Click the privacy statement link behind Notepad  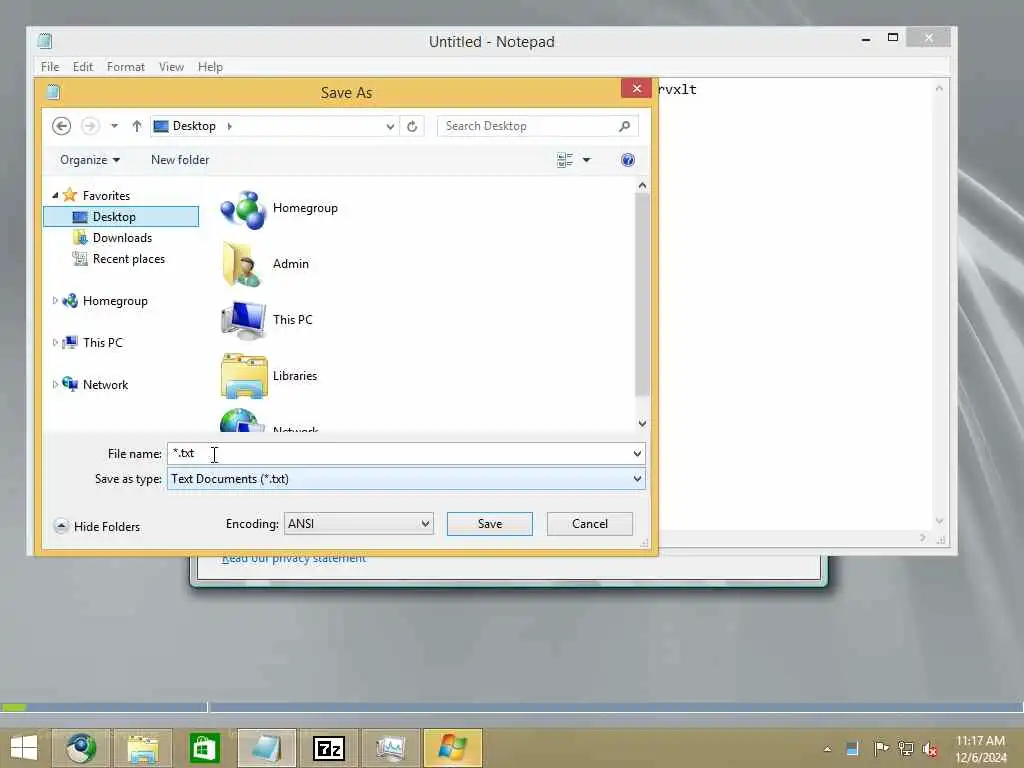tap(294, 559)
